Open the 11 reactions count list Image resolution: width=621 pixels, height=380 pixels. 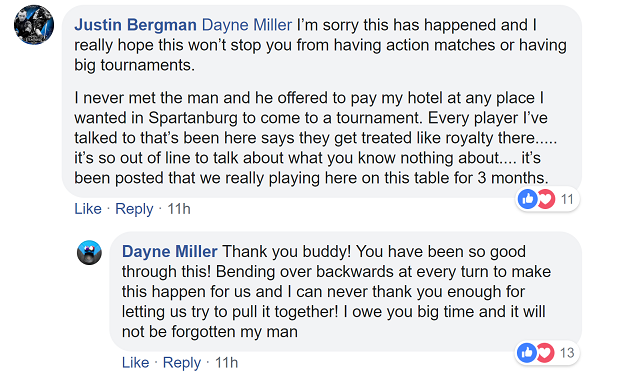pyautogui.click(x=567, y=199)
